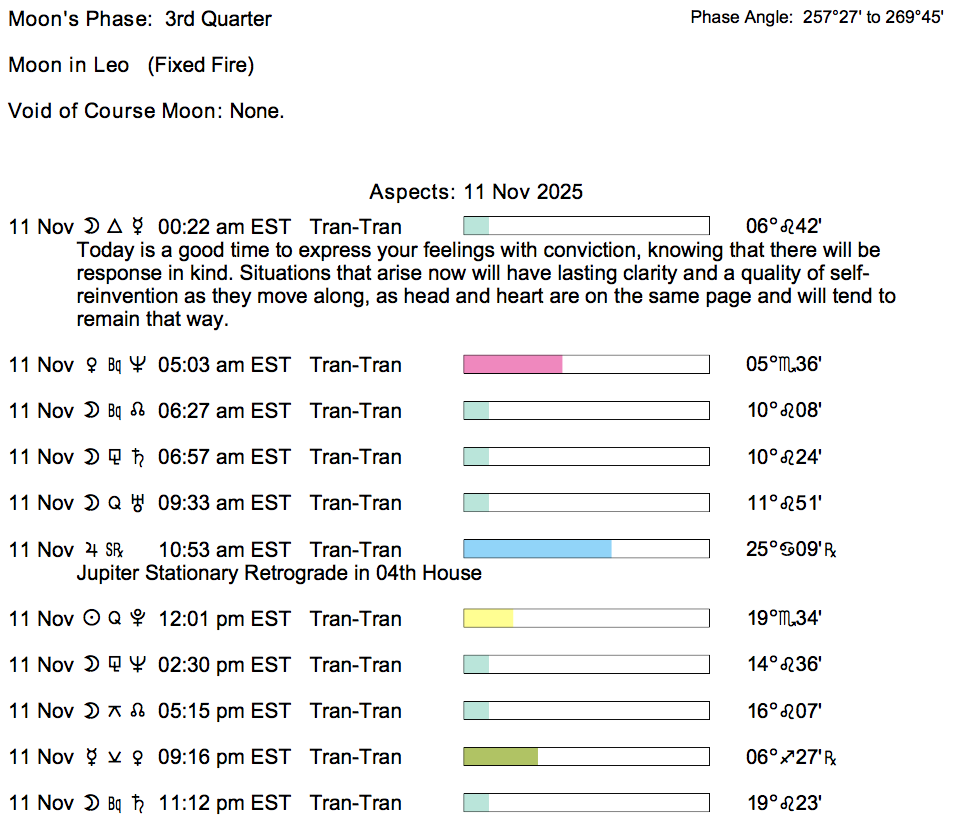This screenshot has width=958, height=826.
Task: Click the teal strength bar for 00:22 am aspect
Action: [476, 226]
